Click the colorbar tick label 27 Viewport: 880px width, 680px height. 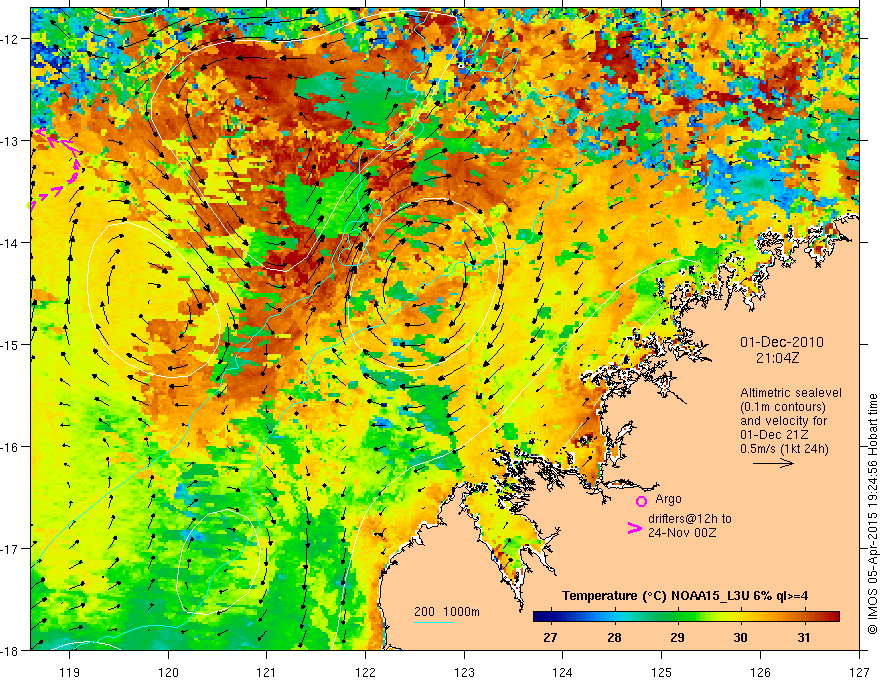coord(551,637)
